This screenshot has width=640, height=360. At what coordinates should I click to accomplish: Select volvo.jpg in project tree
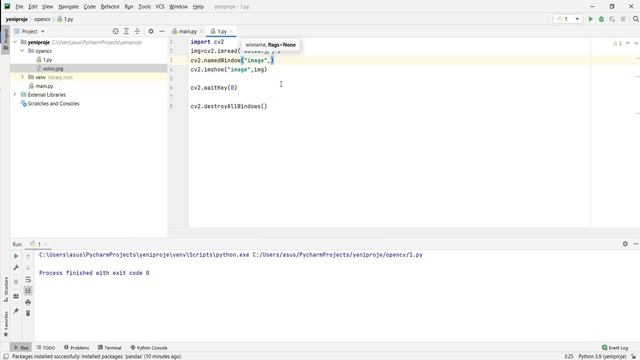(53, 69)
